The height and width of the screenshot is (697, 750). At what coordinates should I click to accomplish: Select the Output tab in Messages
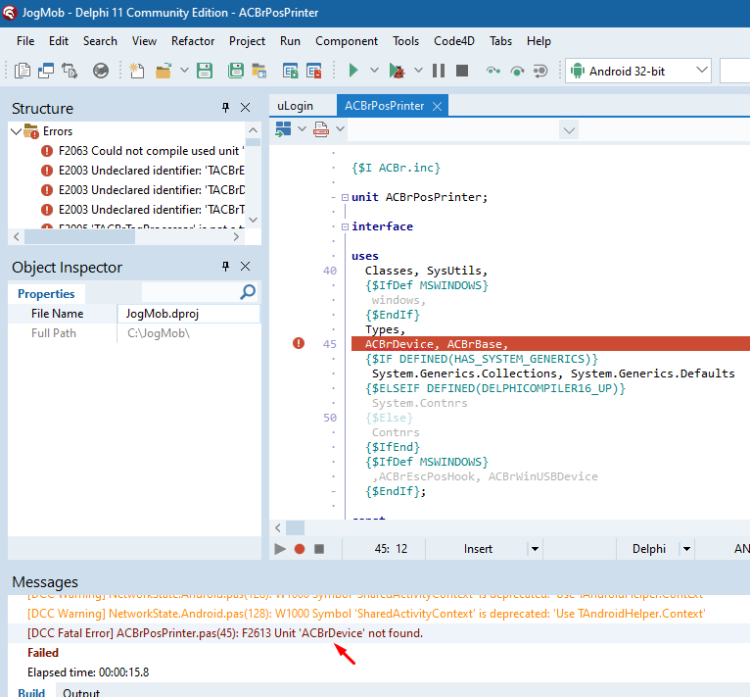pos(81,692)
